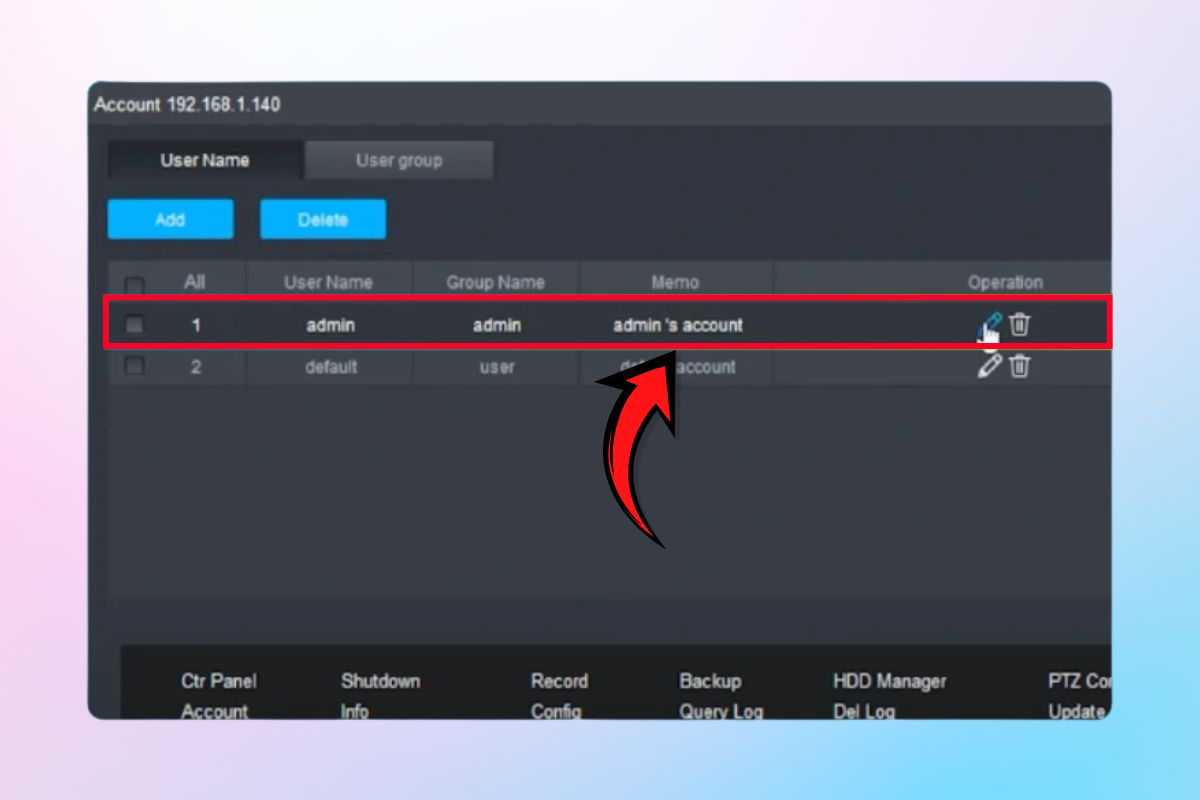Check the box for default user row
The width and height of the screenshot is (1200, 800).
(134, 366)
